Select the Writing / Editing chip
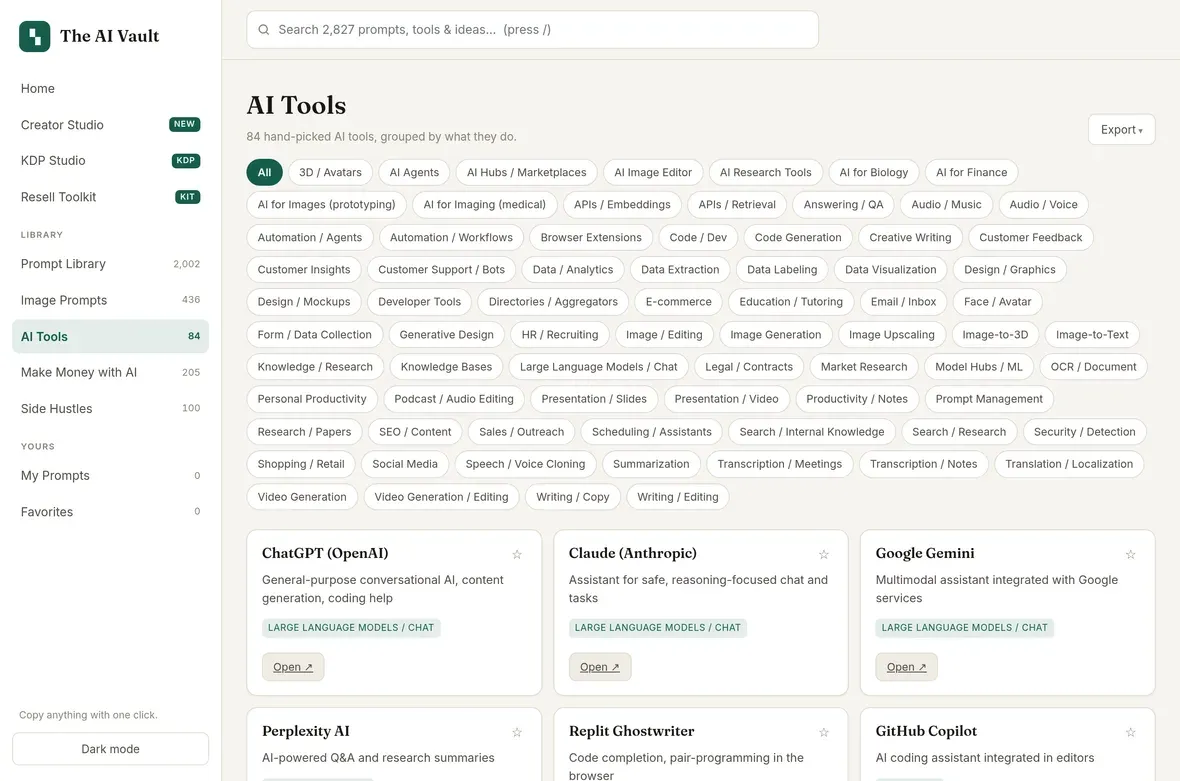 click(x=677, y=497)
